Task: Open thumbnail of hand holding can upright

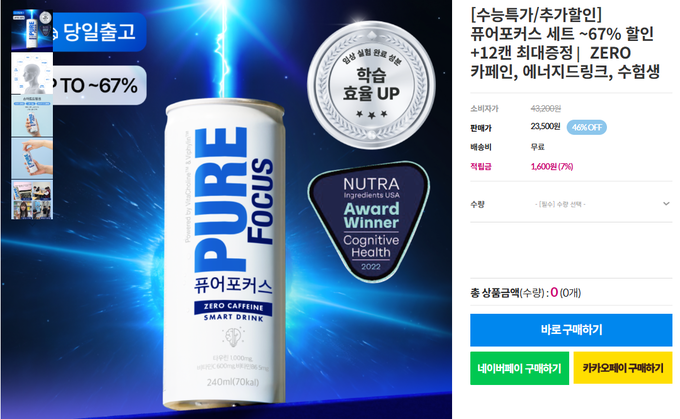Action: pyautogui.click(x=32, y=116)
